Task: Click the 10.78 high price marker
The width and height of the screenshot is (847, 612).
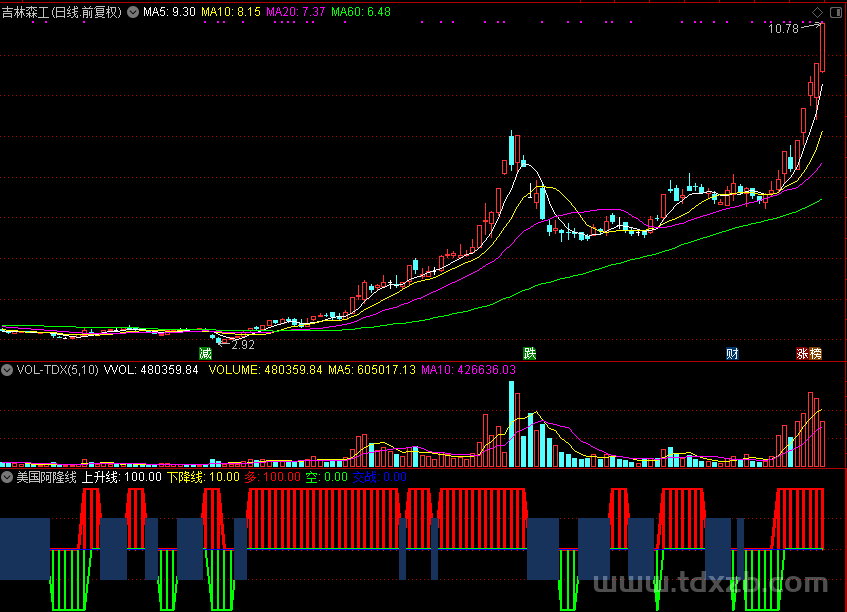Action: [783, 29]
